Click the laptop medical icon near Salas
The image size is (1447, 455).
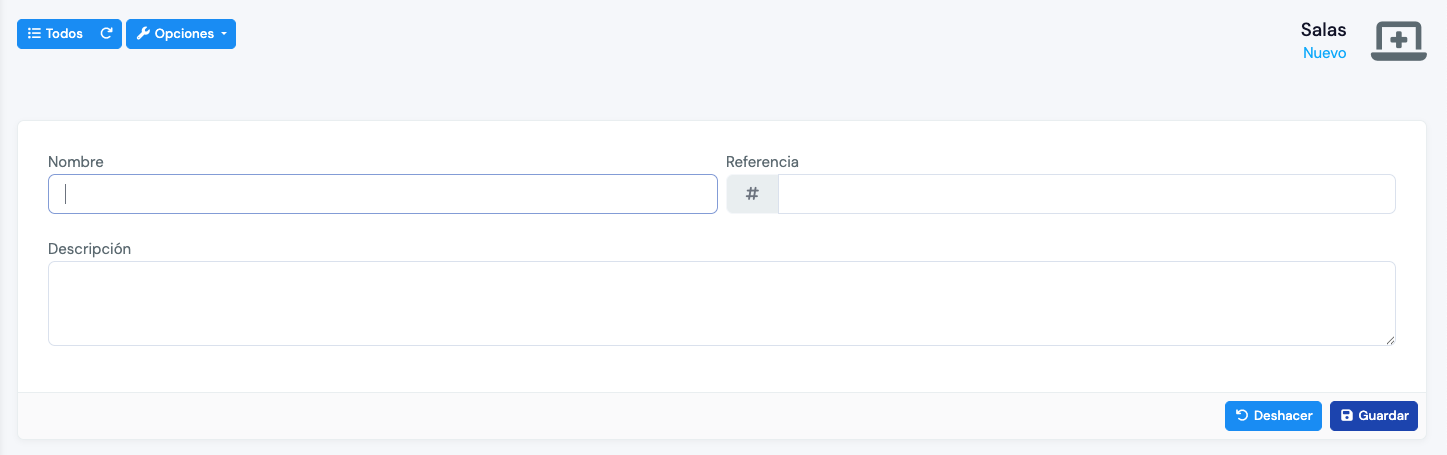point(1398,41)
